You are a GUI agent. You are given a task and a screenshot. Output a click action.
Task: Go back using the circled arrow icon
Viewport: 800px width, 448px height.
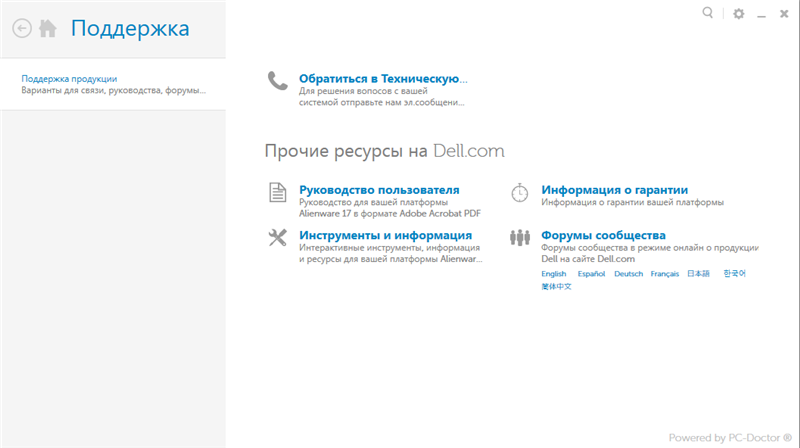tap(22, 28)
